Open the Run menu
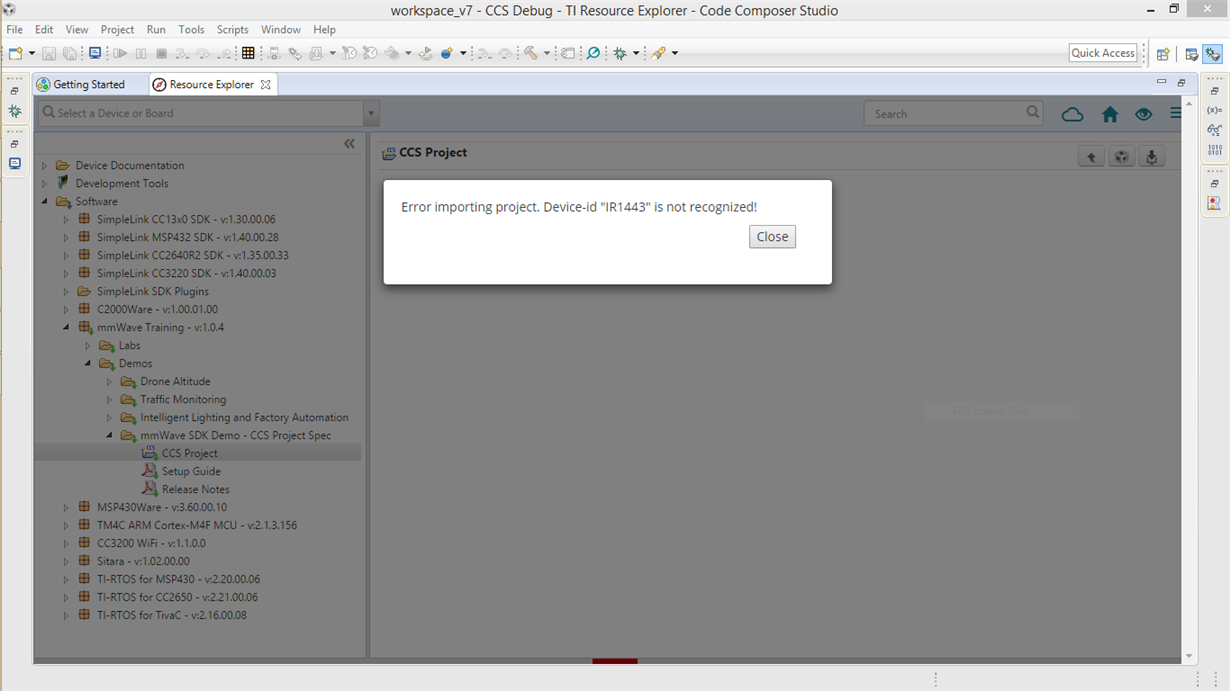 tap(156, 30)
